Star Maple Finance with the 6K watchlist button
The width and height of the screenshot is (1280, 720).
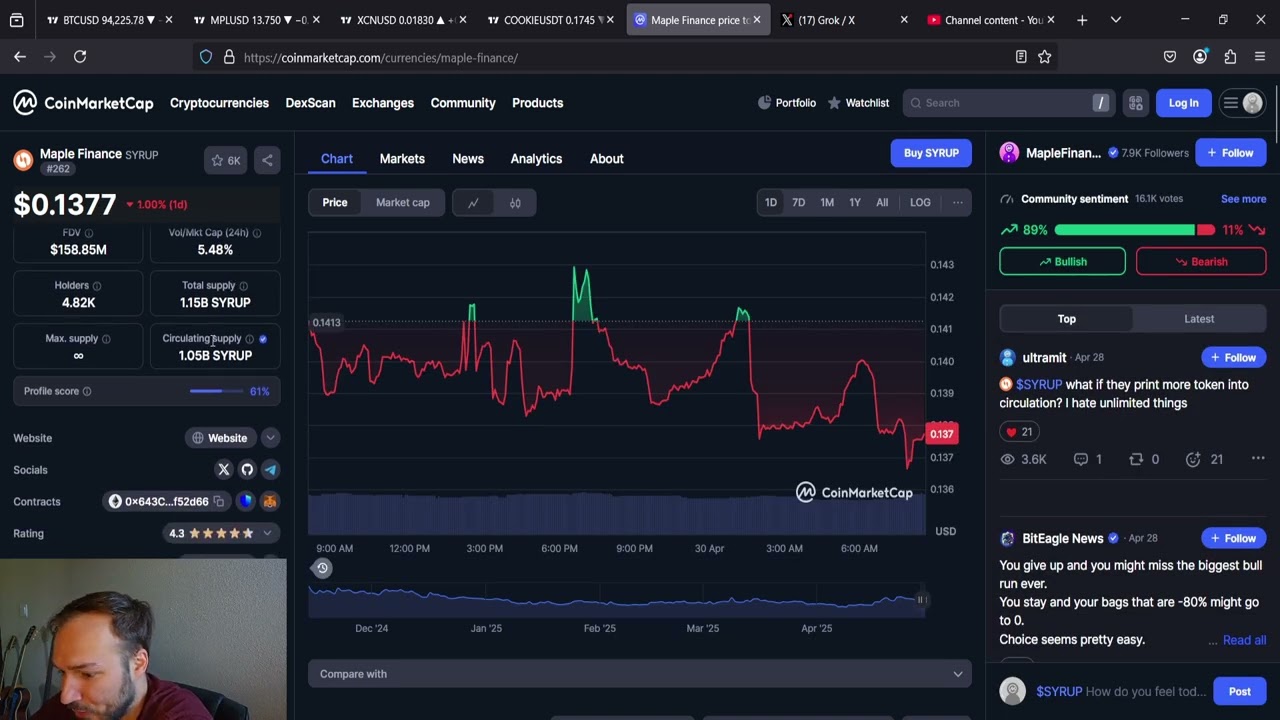tap(225, 160)
